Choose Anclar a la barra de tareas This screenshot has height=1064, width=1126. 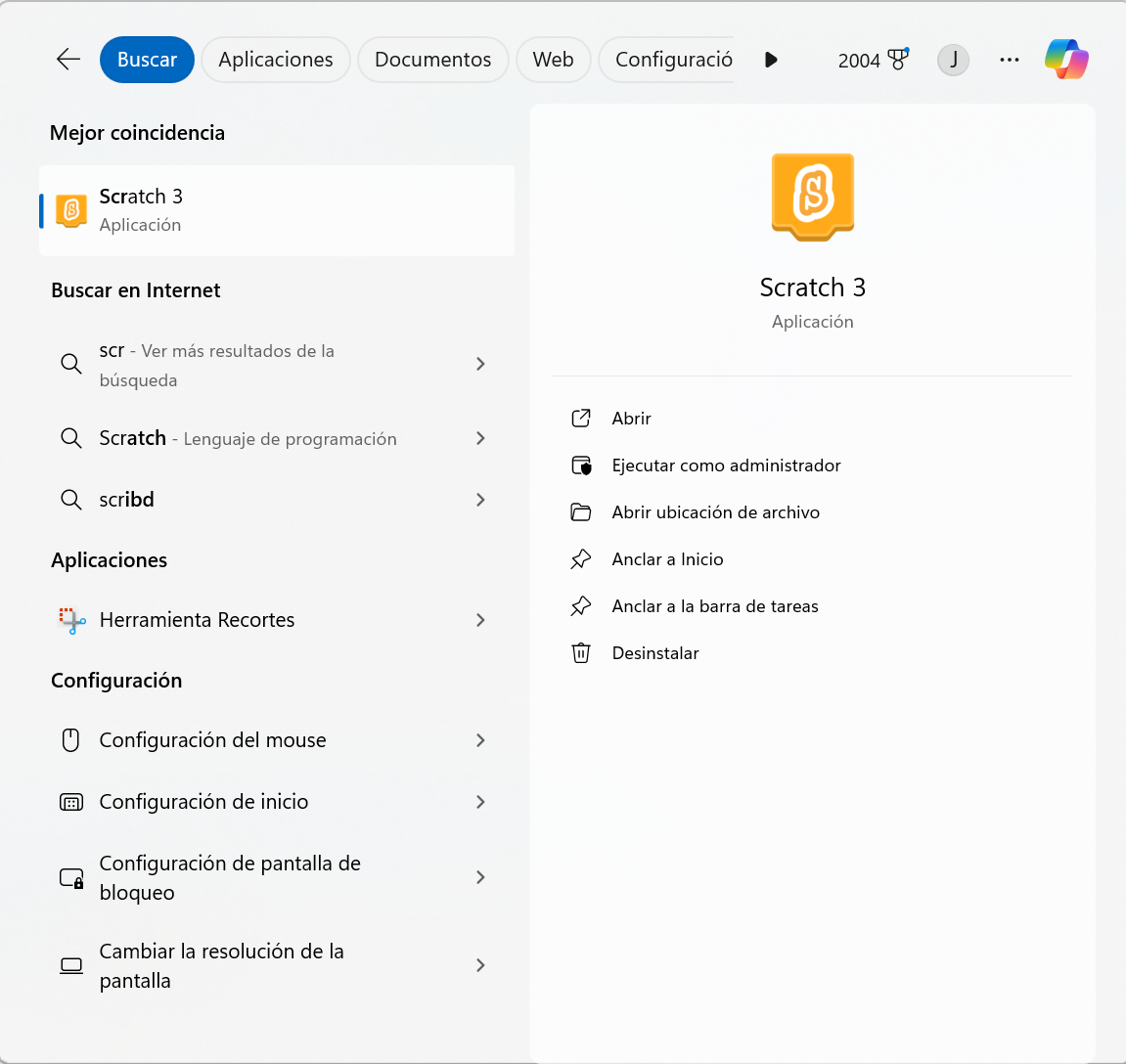[714, 606]
